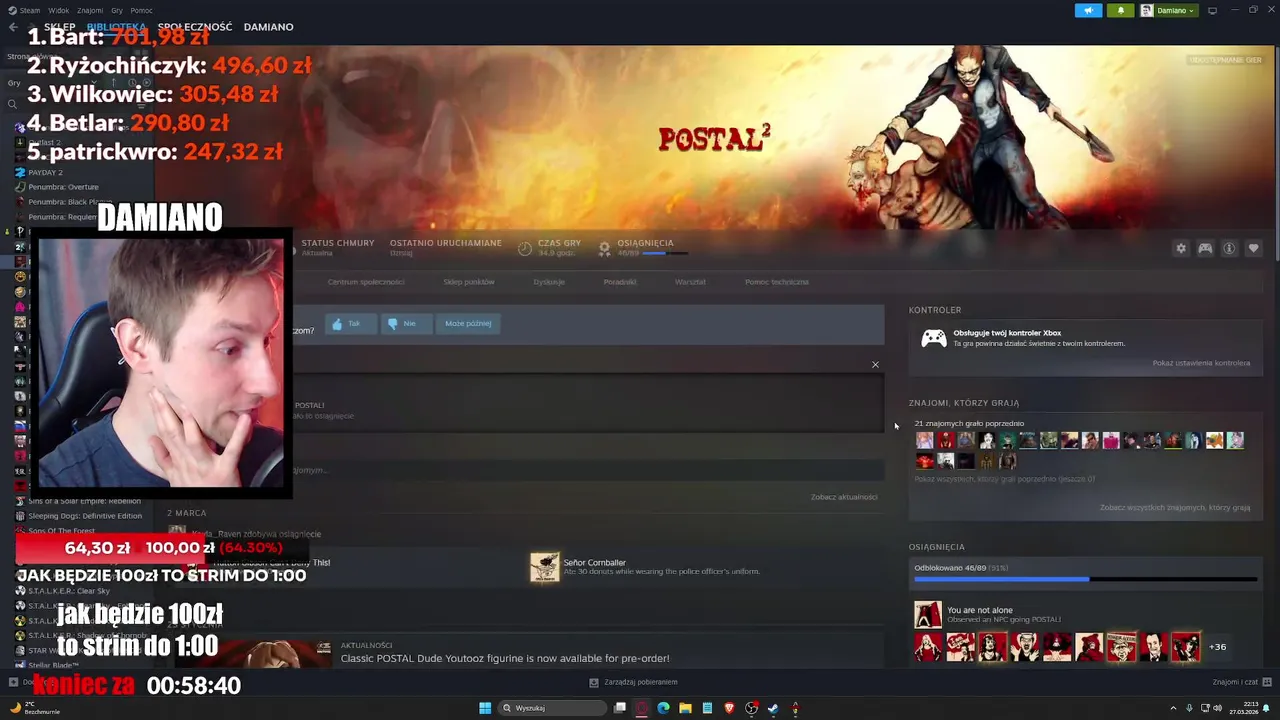Open Brave browser from the taskbar
Image resolution: width=1280 pixels, height=720 pixels.
click(x=729, y=708)
